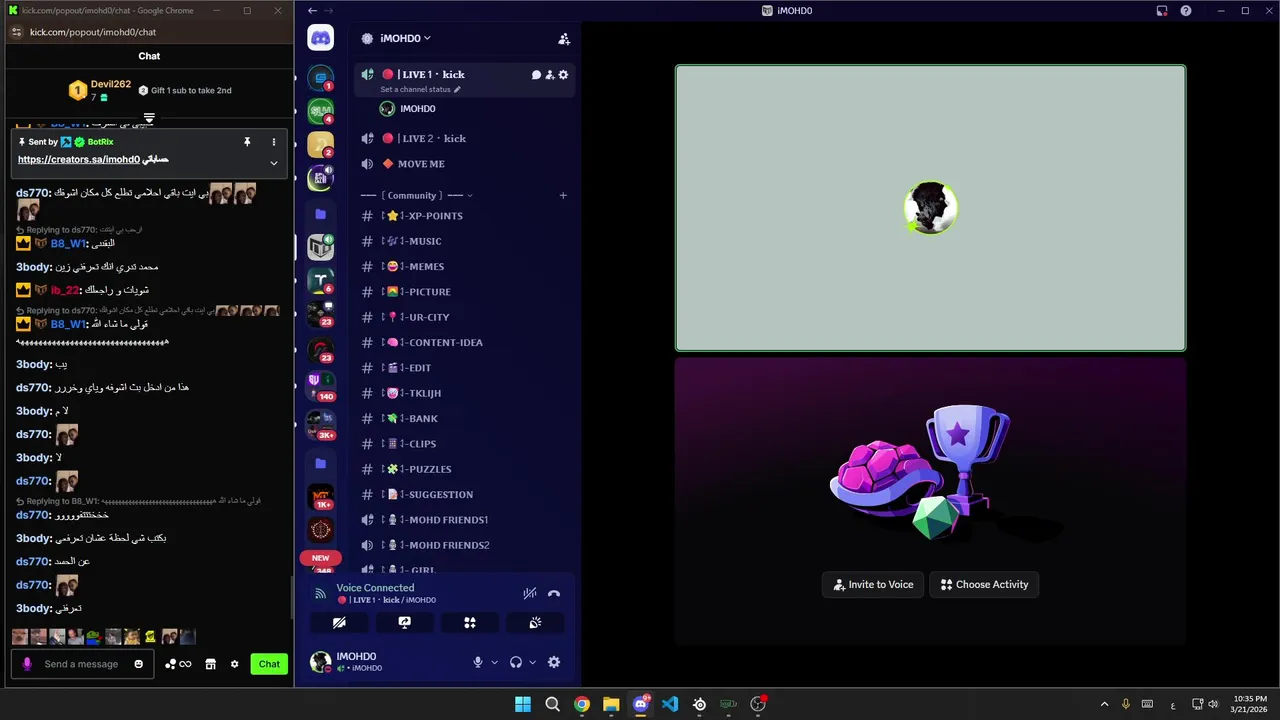
Task: Open chat for LIVE 1 kick channel
Action: [536, 75]
